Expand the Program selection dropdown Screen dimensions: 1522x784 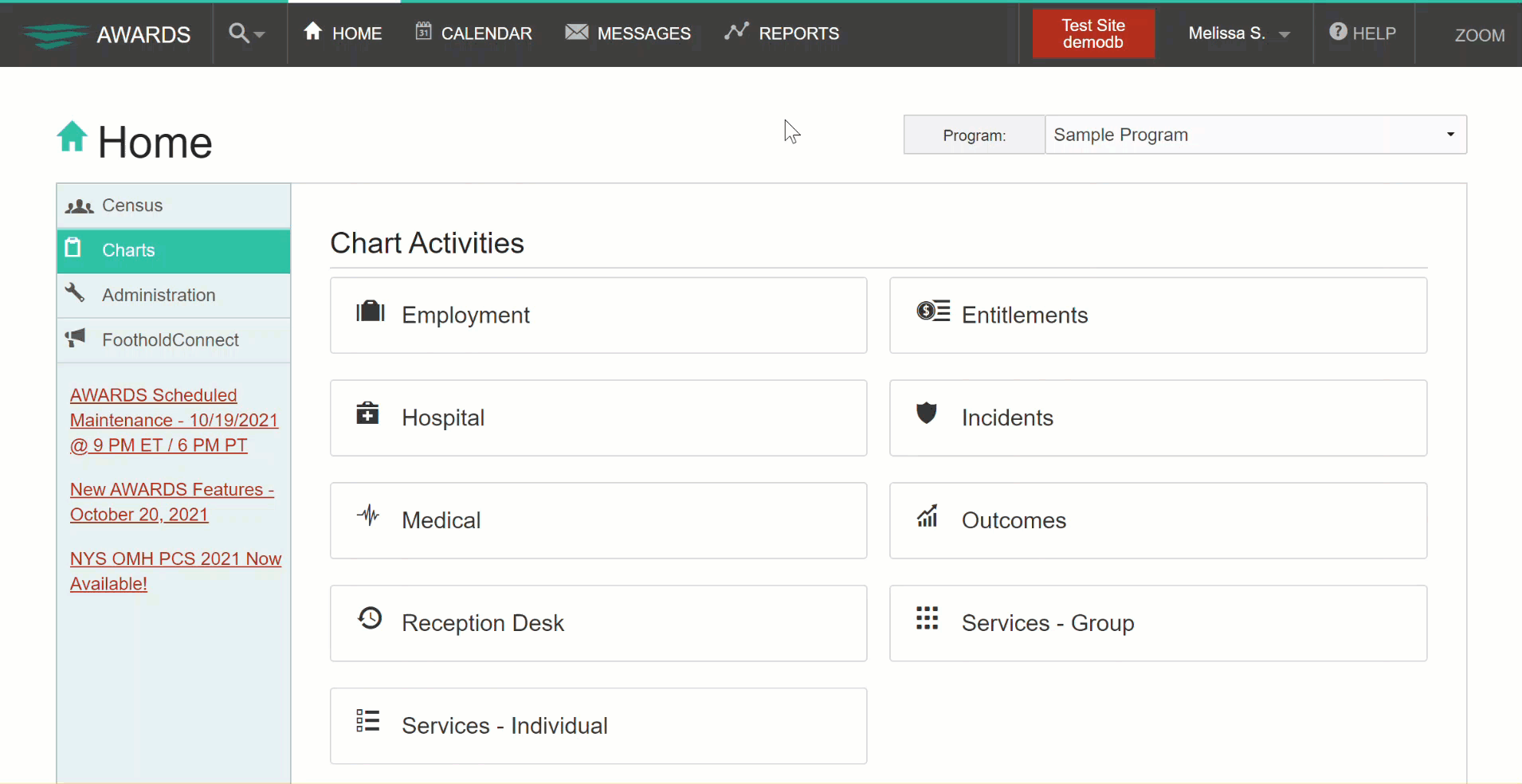point(1254,135)
